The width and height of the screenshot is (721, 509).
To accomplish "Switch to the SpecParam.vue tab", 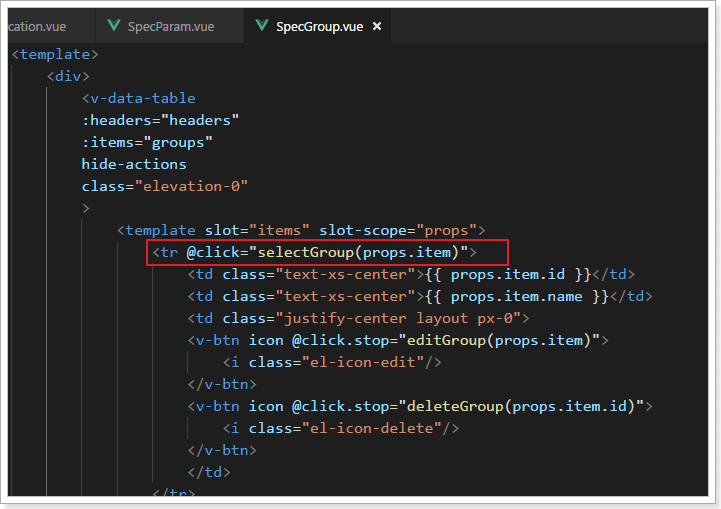I will [172, 27].
